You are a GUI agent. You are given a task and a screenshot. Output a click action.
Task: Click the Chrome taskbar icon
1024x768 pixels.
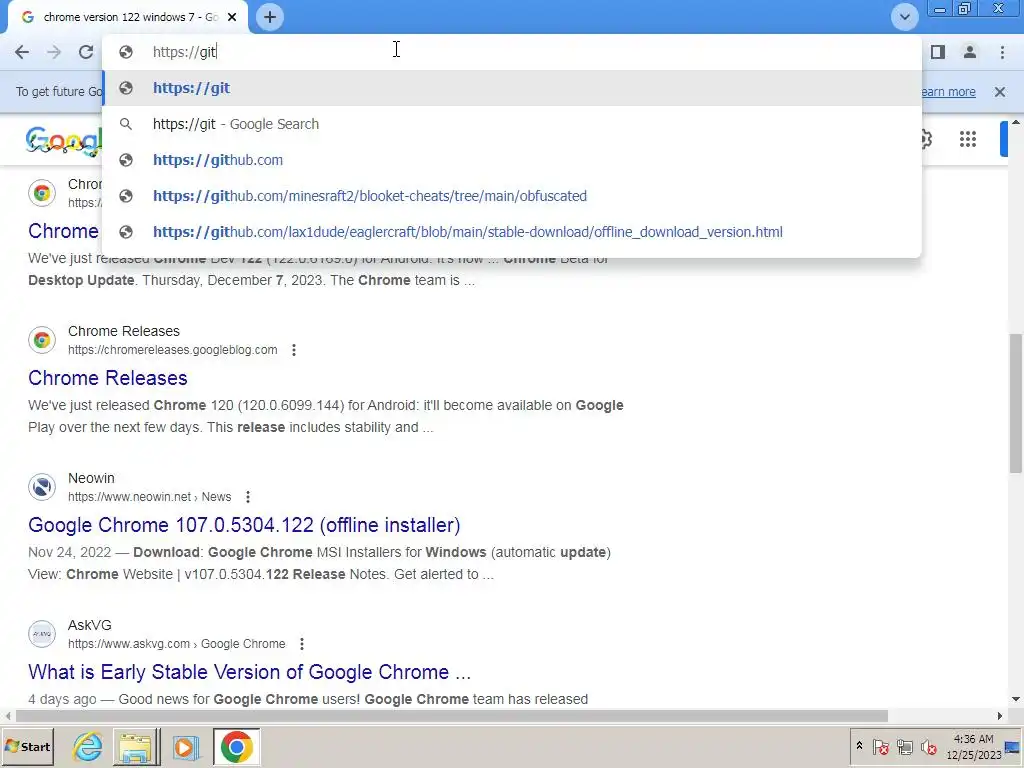pos(236,746)
